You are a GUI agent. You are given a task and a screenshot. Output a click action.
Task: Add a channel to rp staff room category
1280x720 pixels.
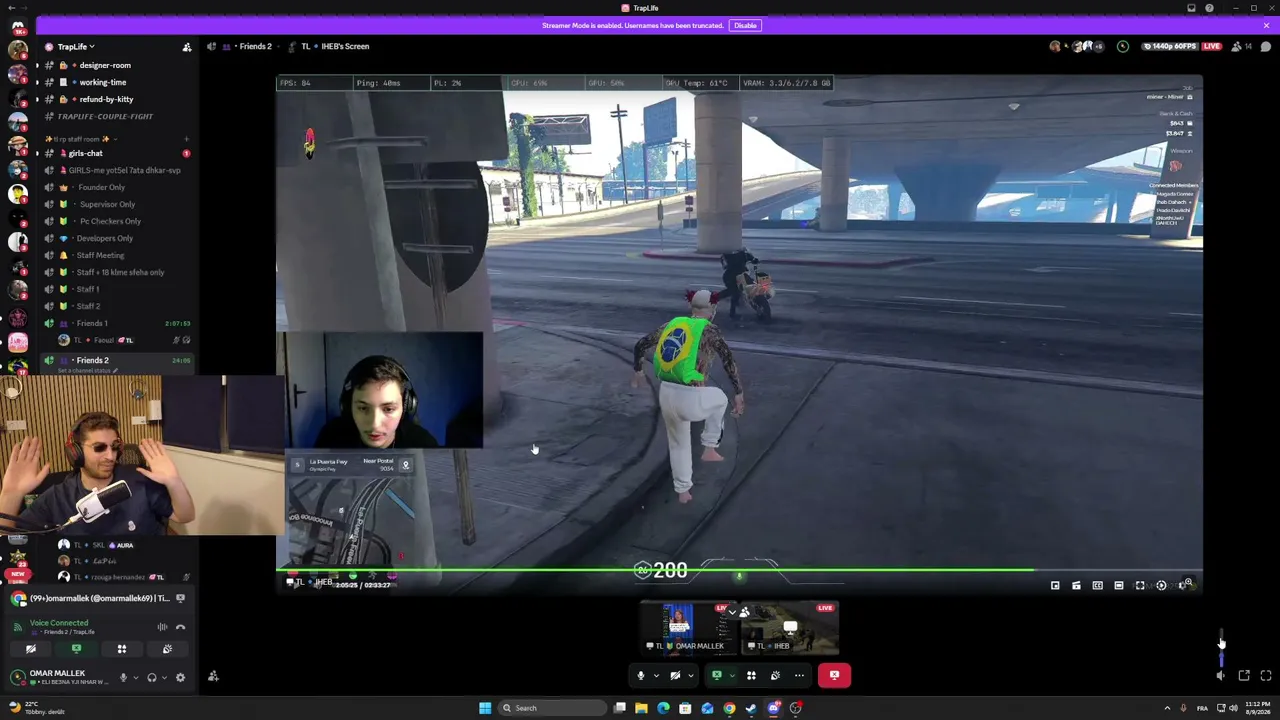tap(186, 139)
